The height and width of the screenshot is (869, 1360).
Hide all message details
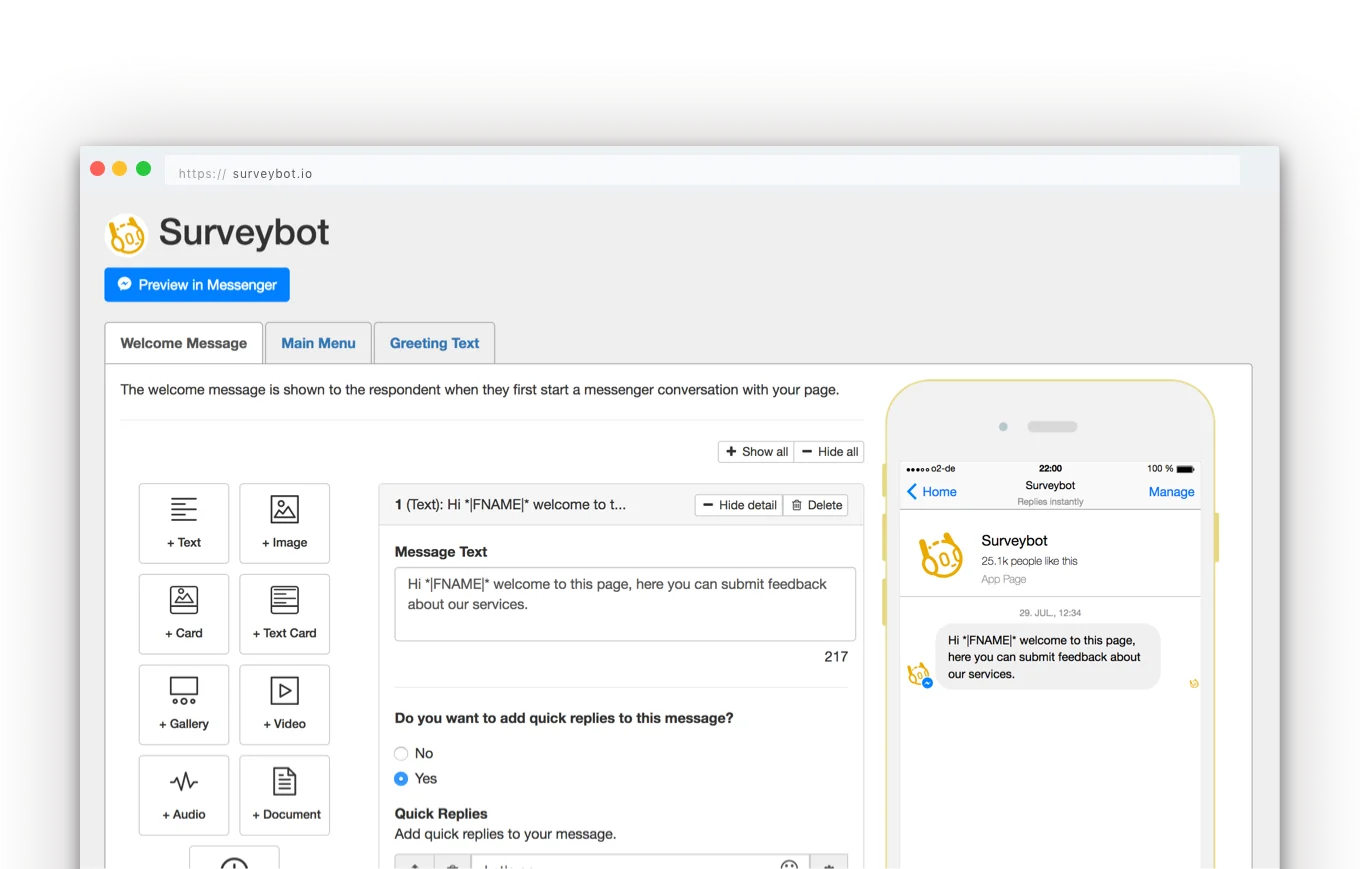[x=829, y=451]
